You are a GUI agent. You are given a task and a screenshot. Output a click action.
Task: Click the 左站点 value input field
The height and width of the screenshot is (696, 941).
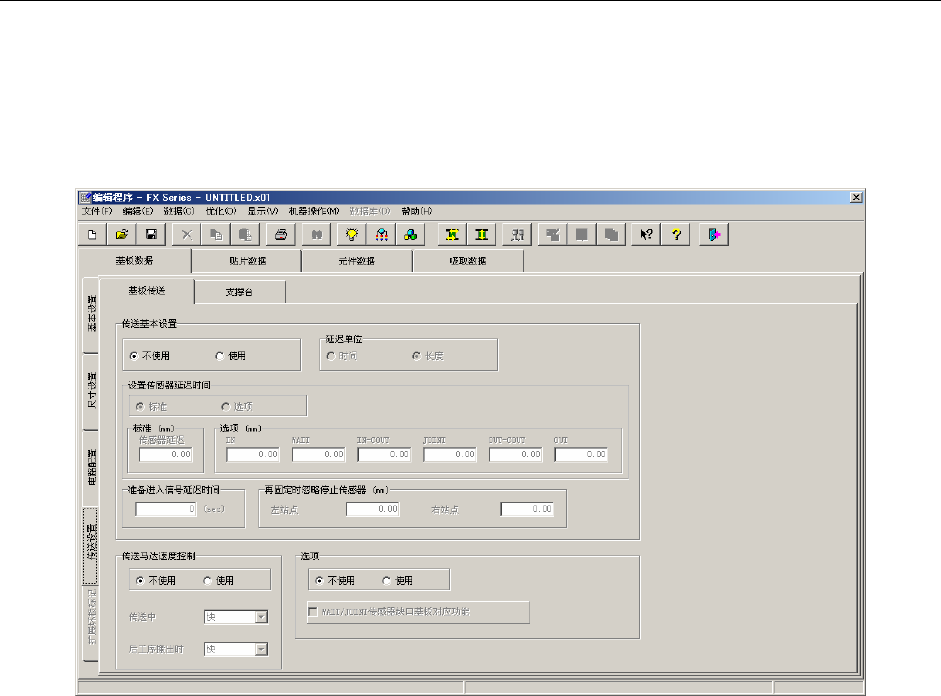(x=372, y=509)
